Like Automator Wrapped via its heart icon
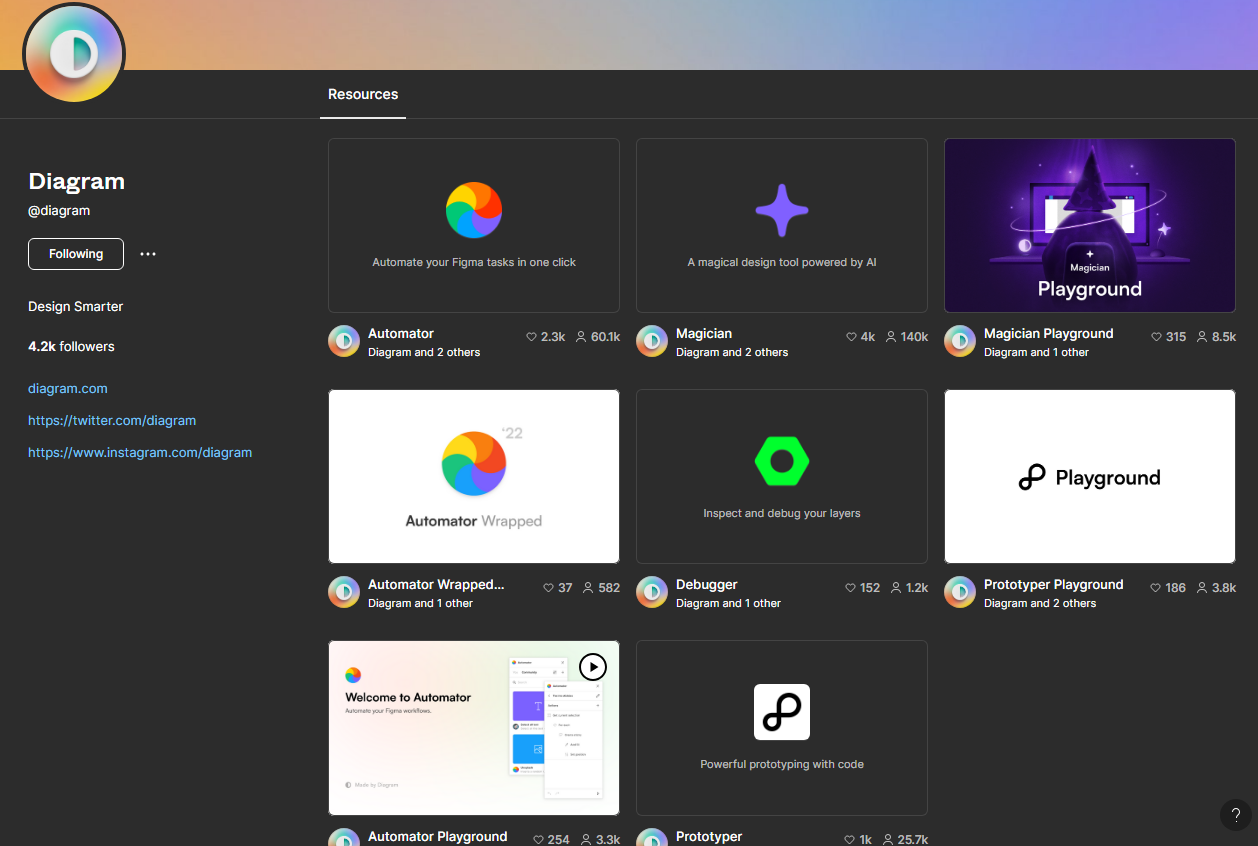 click(548, 588)
